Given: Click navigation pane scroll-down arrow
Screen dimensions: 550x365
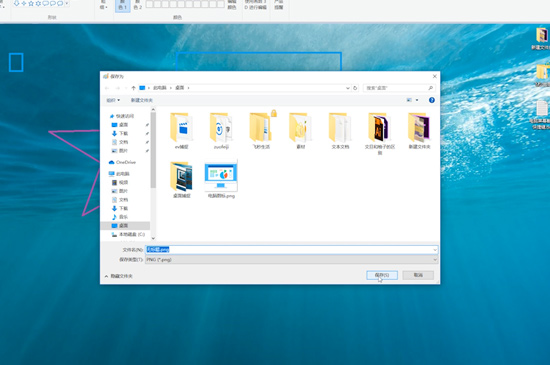Looking at the screenshot, I should coord(153,238).
